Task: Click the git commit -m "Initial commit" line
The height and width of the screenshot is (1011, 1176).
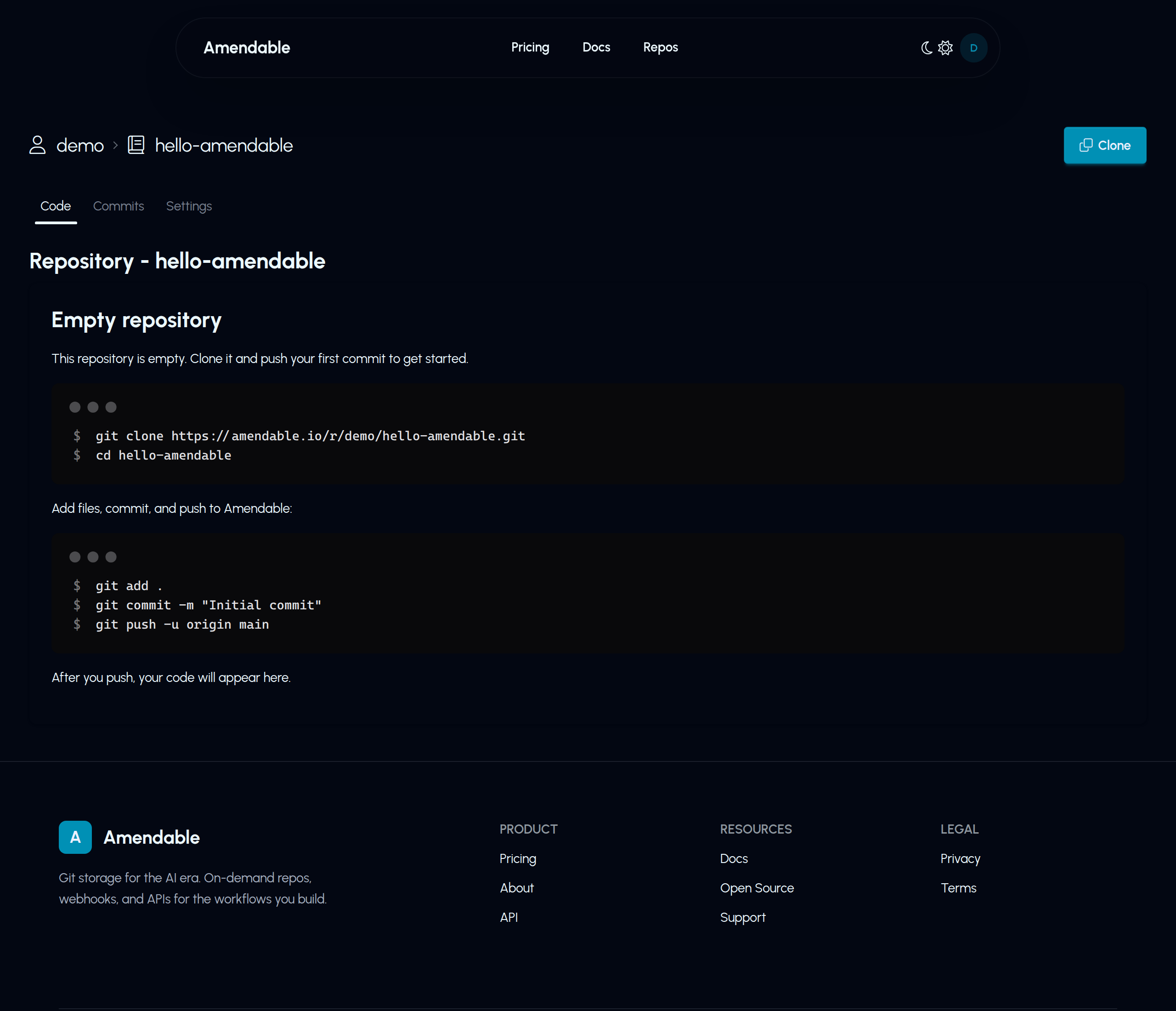Action: point(208,605)
